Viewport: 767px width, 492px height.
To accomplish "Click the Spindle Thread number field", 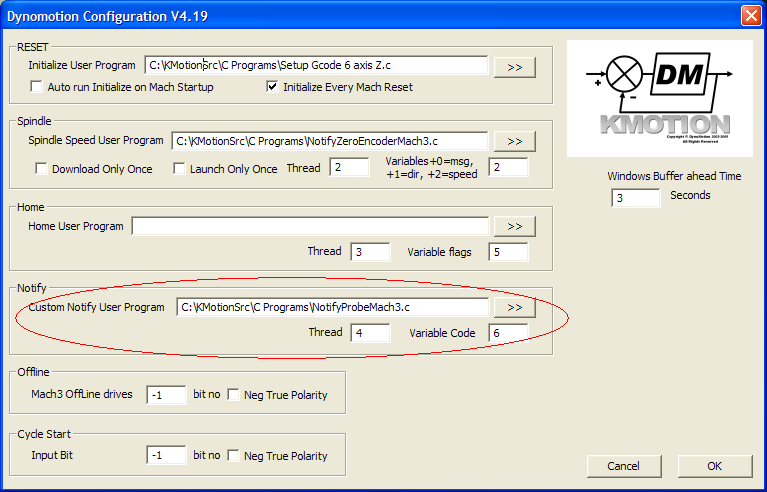I will click(x=349, y=168).
